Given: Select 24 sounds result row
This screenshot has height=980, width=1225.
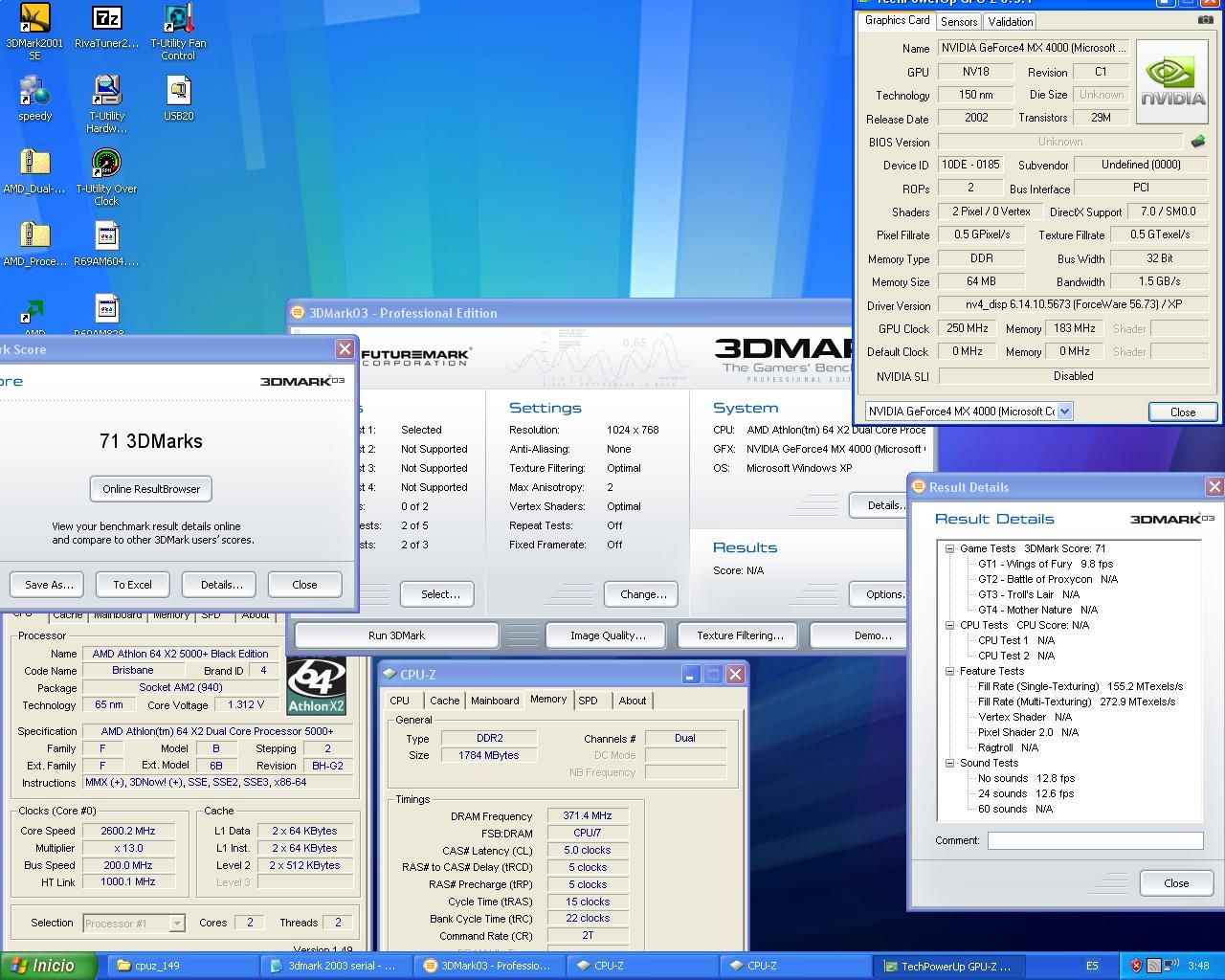Looking at the screenshot, I should coord(1026,793).
